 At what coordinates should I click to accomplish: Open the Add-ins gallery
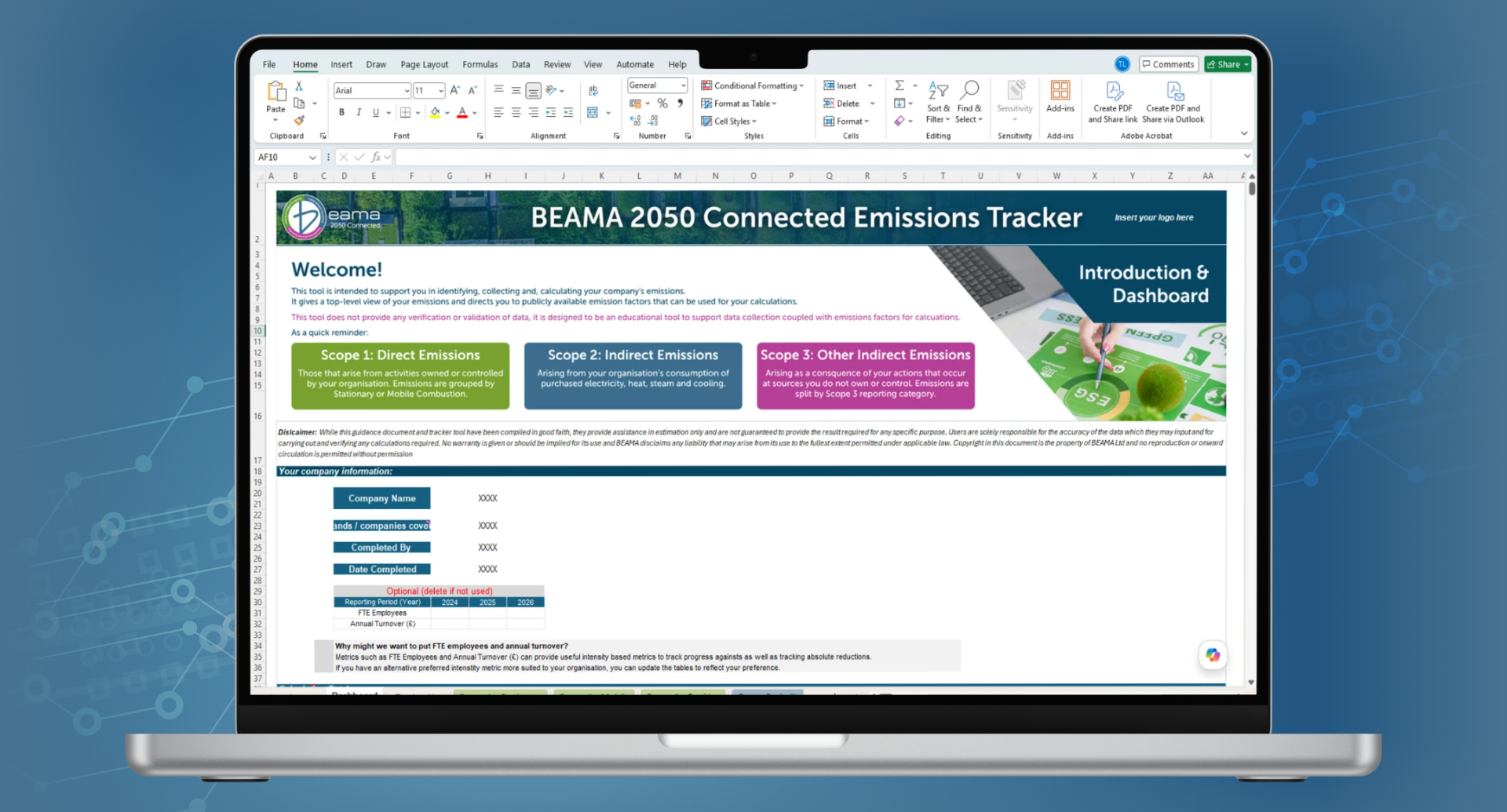[1060, 96]
